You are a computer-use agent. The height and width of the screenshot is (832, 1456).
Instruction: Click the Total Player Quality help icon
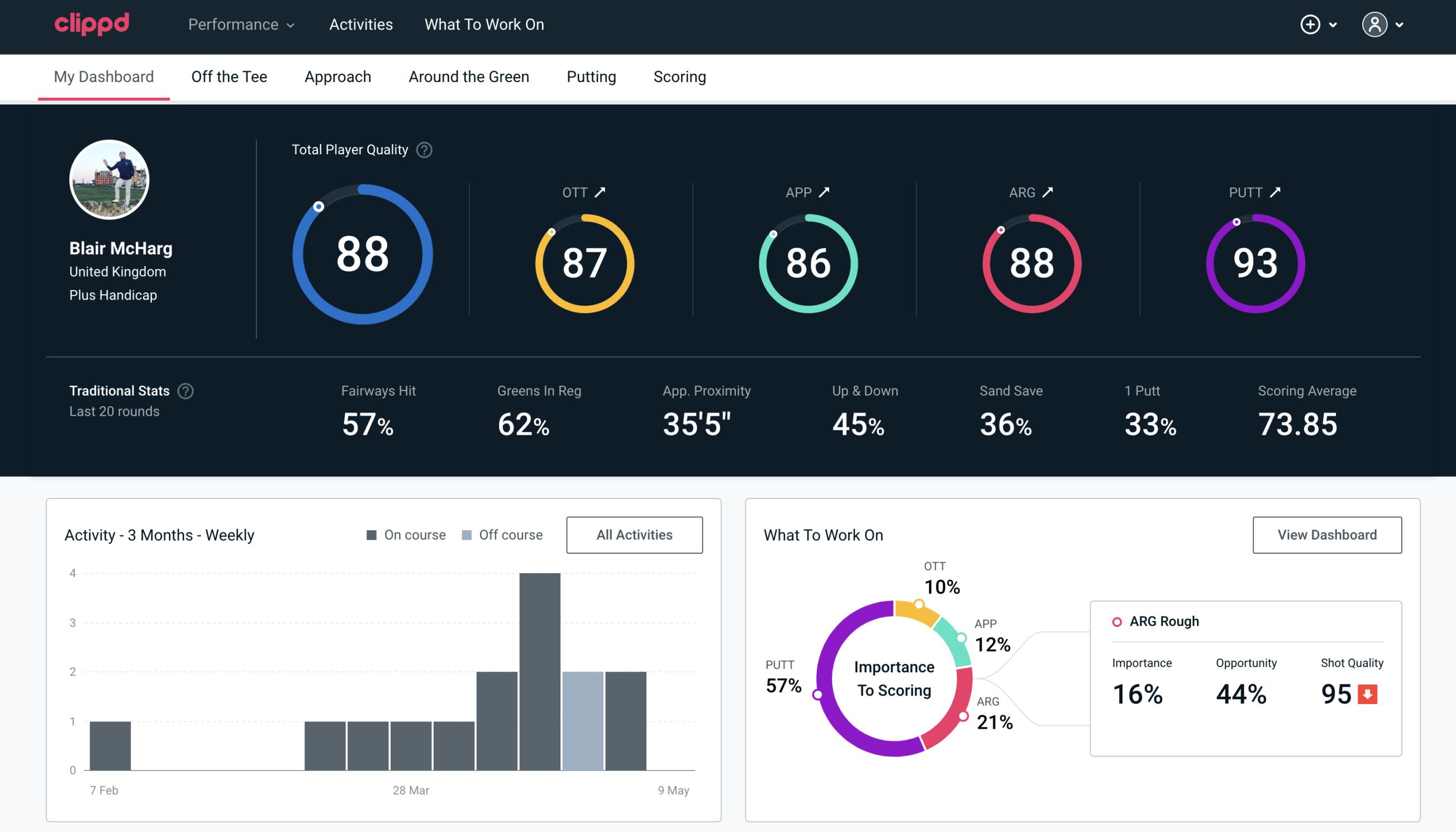(x=423, y=150)
